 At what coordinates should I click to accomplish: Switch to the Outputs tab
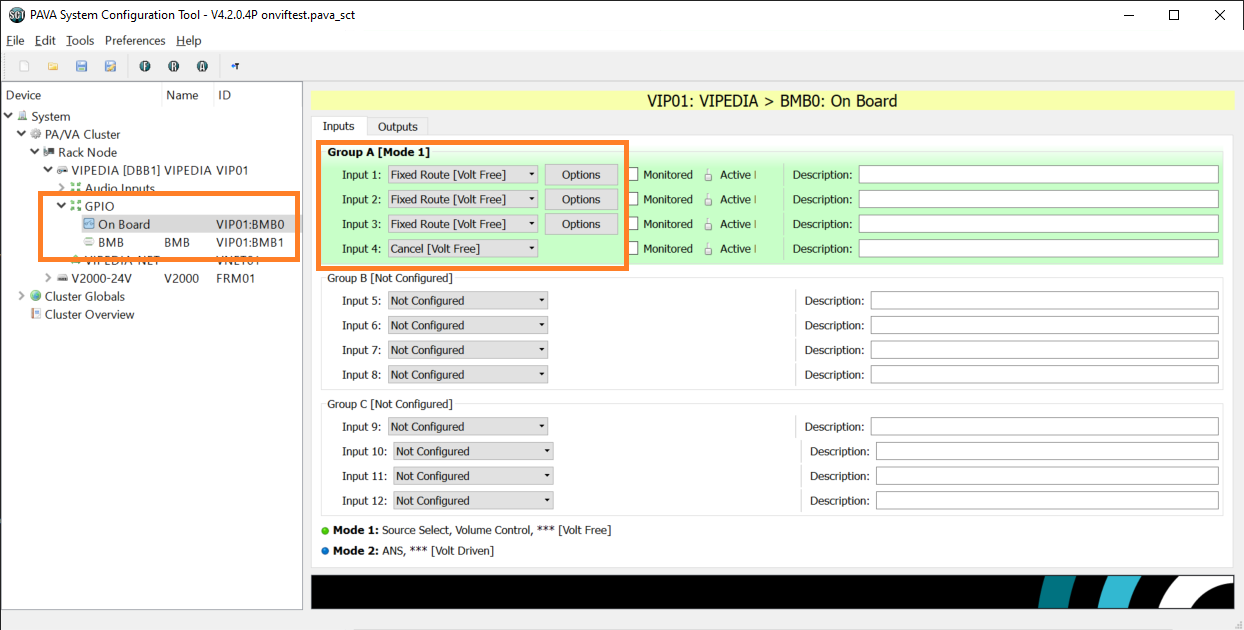pyautogui.click(x=397, y=127)
